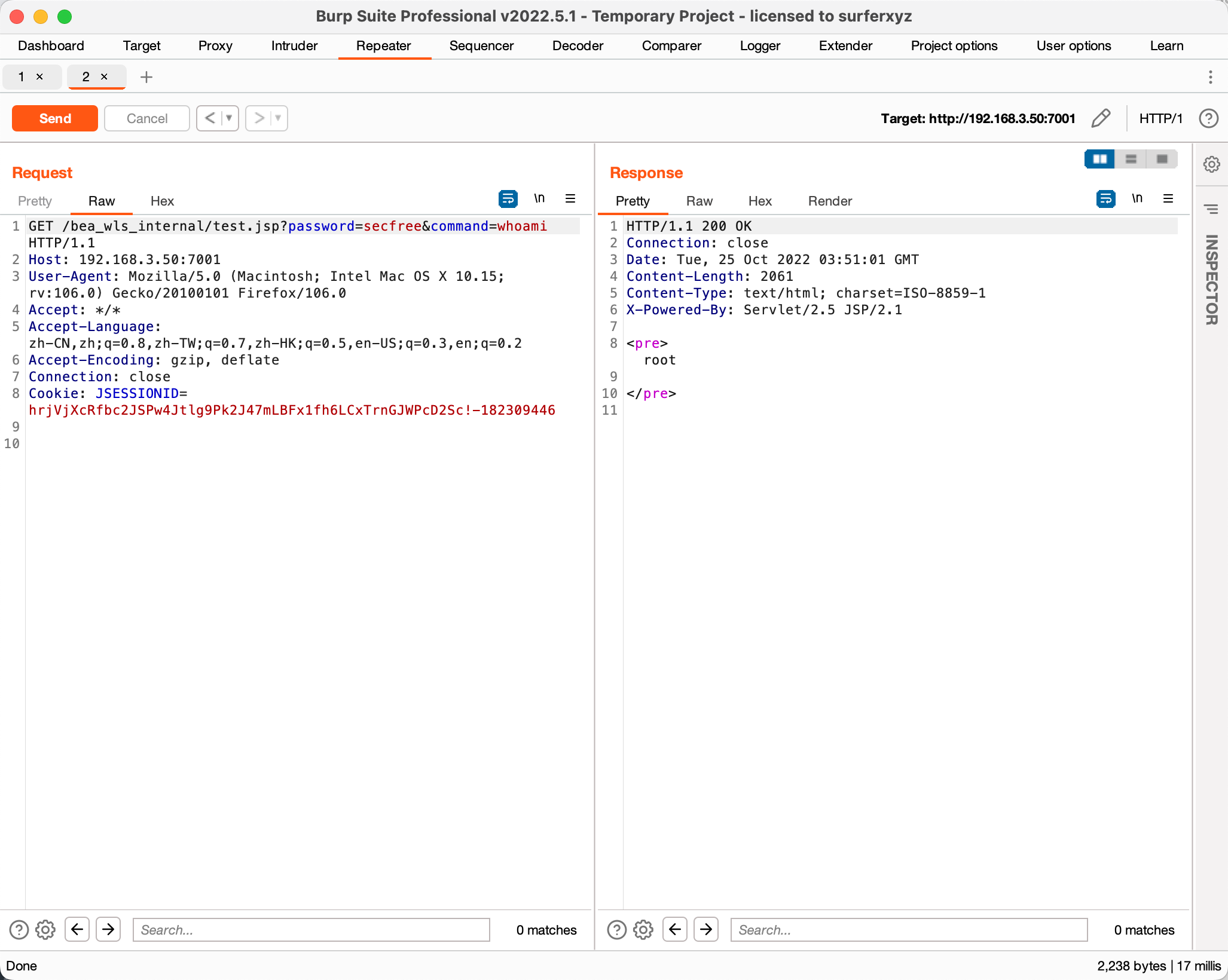This screenshot has width=1228, height=980.
Task: Select the top/bottom split layout
Action: 1131,159
